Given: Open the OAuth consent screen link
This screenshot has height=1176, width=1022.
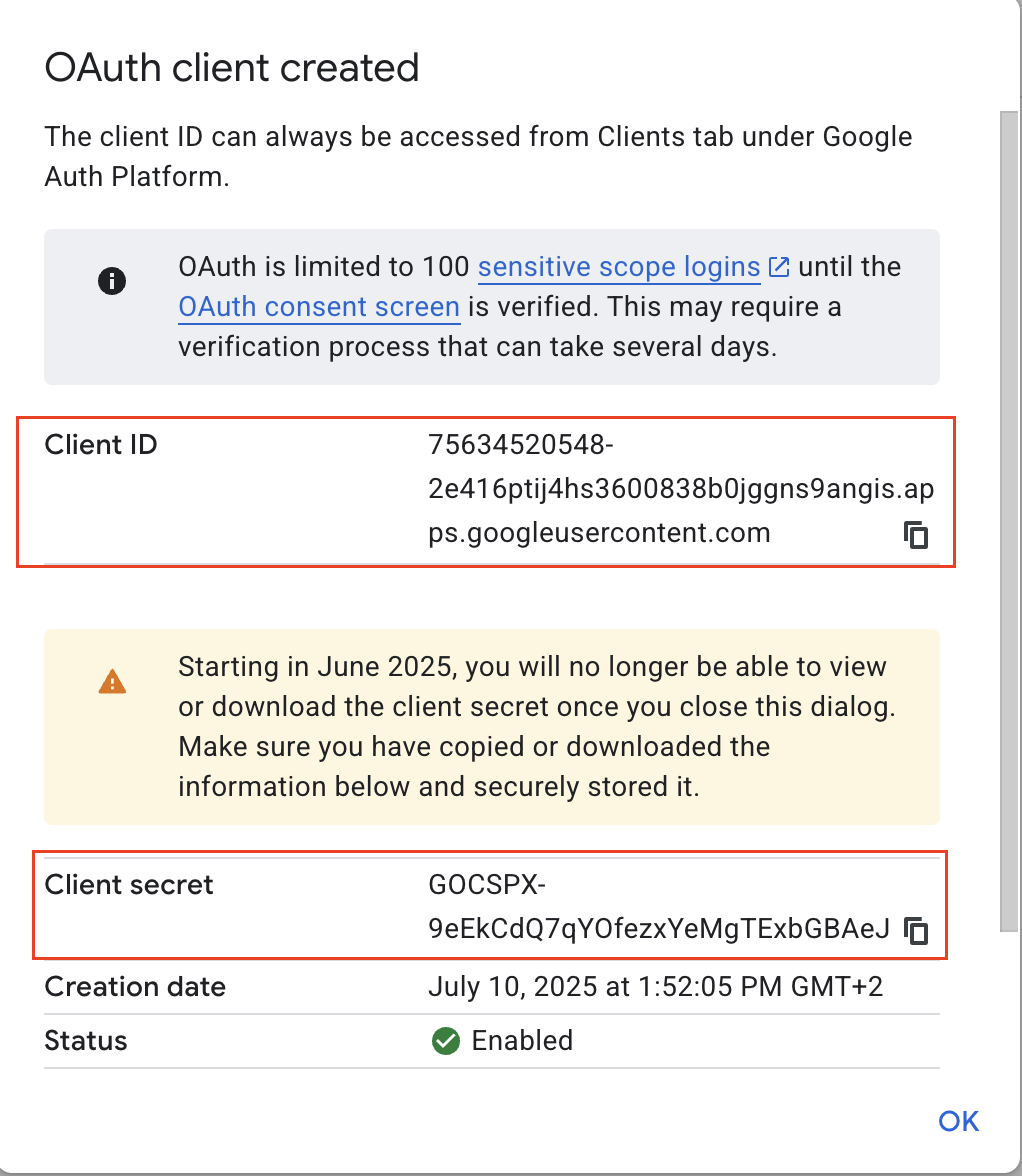Looking at the screenshot, I should click(319, 307).
